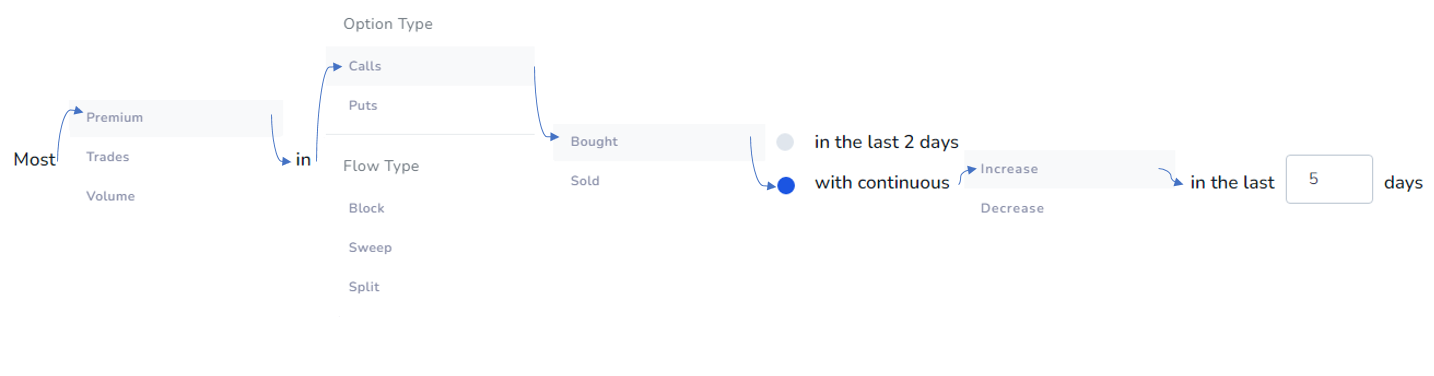Click the Option Type heading
The height and width of the screenshot is (376, 1434).
pos(388,24)
